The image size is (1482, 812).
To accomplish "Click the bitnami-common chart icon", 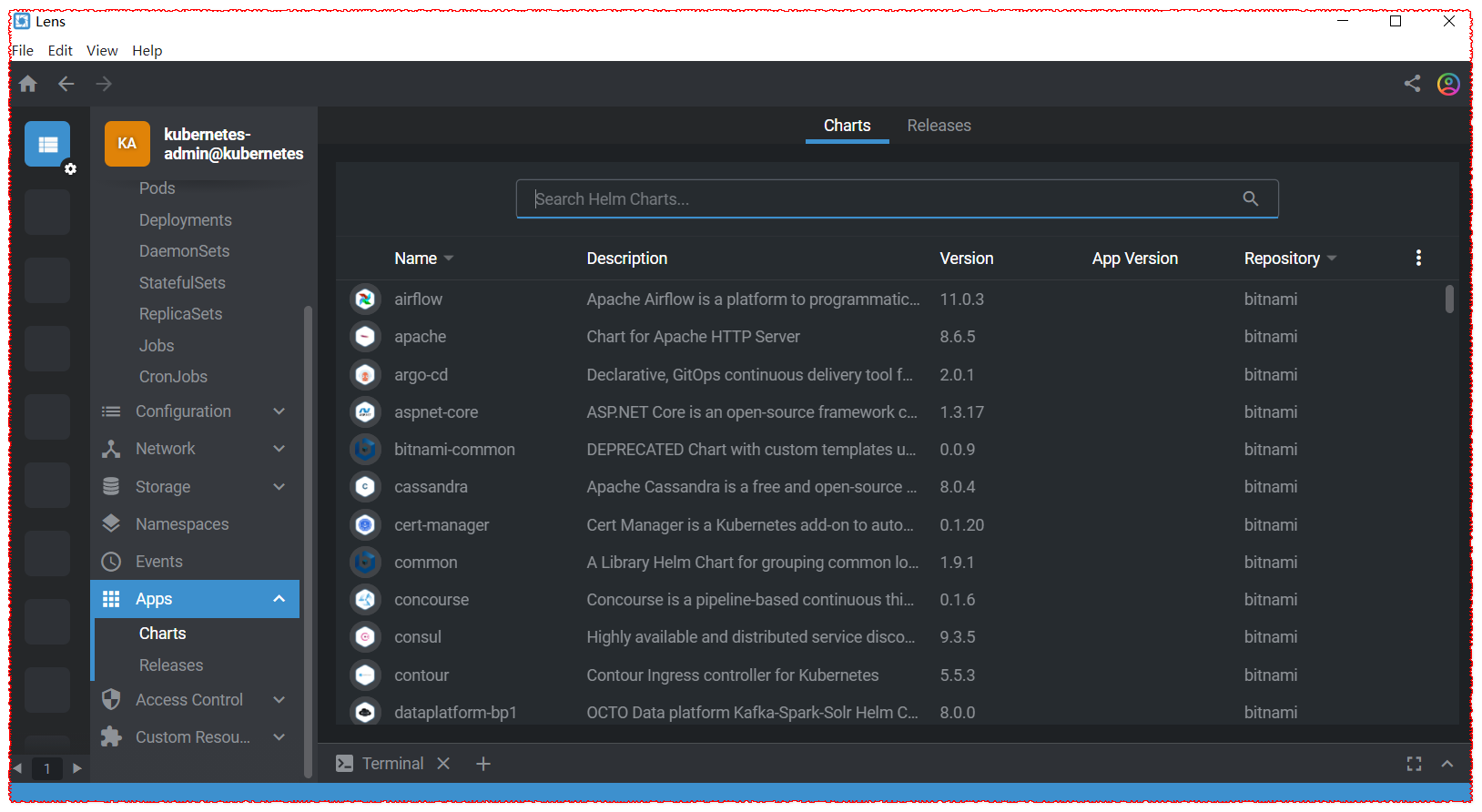I will 365,449.
